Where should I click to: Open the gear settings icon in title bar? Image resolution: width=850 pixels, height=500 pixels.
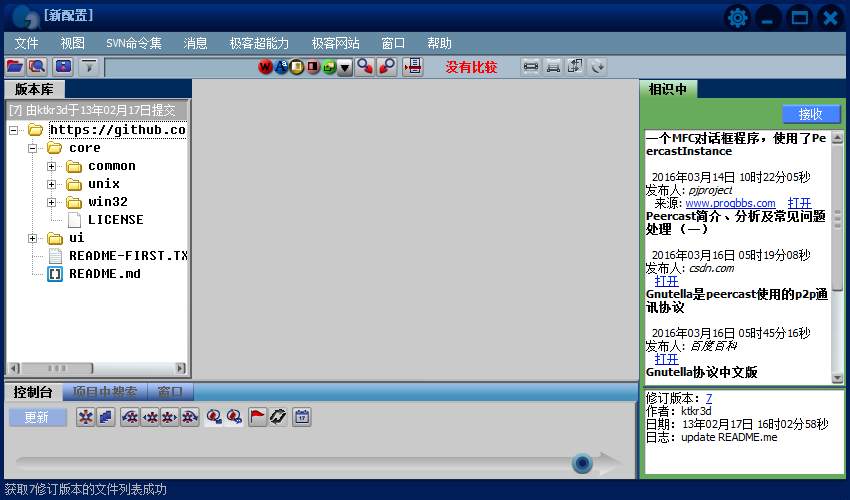click(737, 18)
